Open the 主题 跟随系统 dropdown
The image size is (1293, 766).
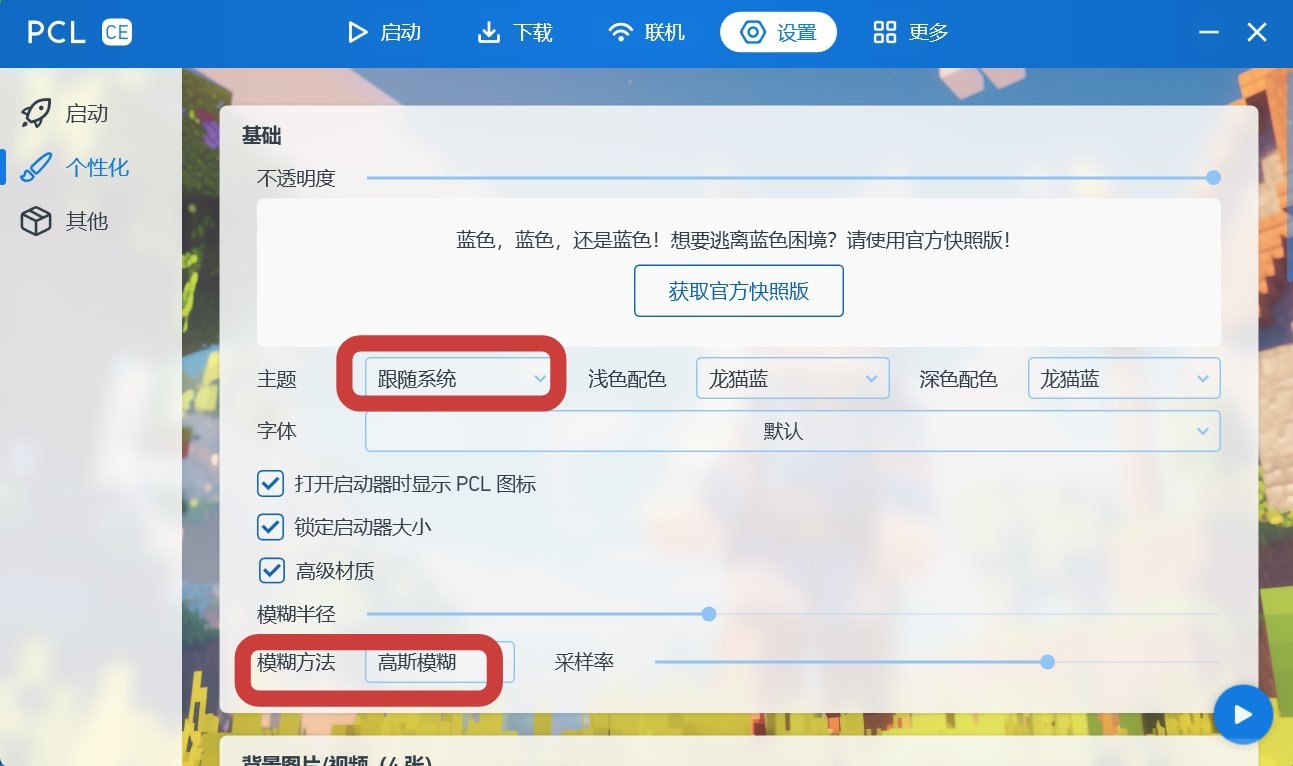point(458,379)
